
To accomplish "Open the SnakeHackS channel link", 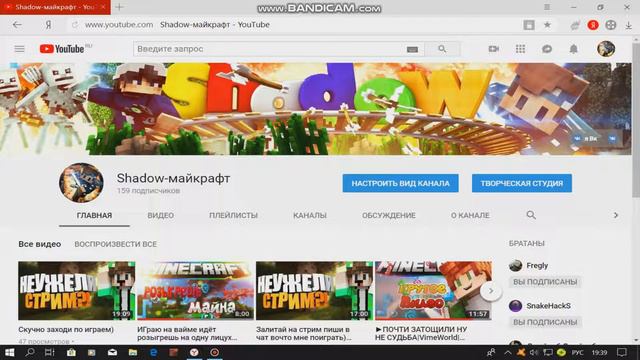I will pyautogui.click(x=548, y=306).
